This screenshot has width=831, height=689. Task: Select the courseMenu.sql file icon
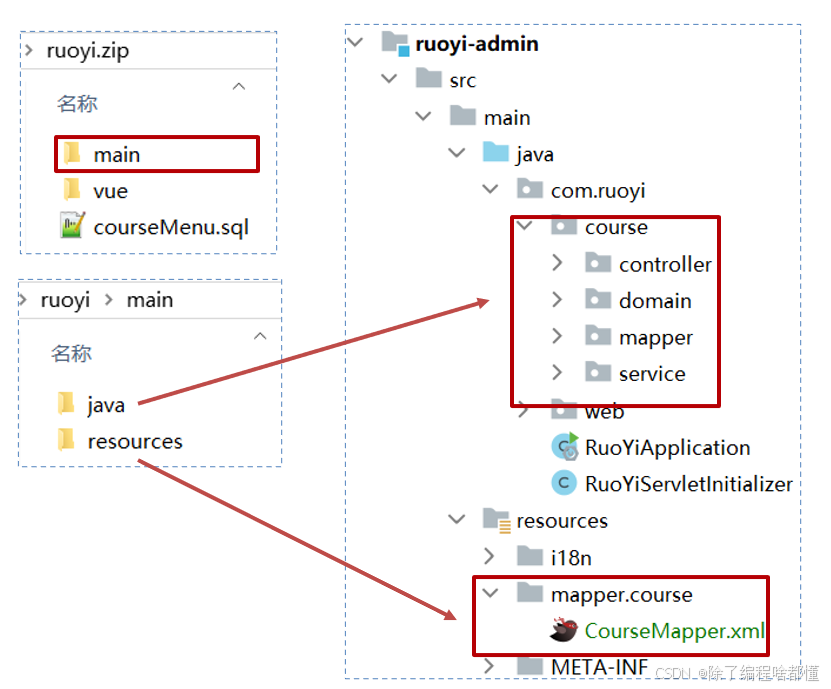72,225
